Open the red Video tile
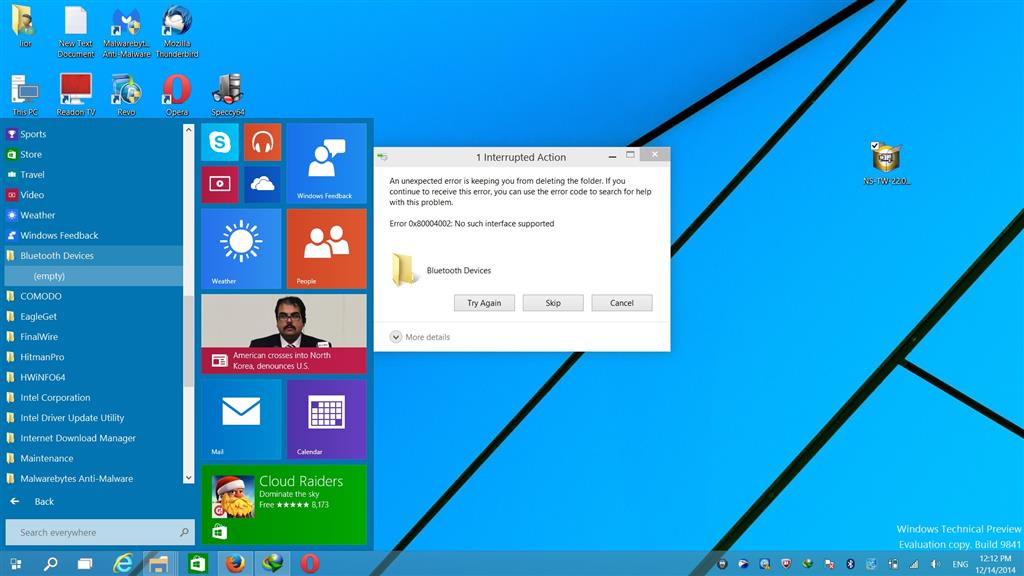Image resolution: width=1024 pixels, height=576 pixels. pyautogui.click(x=219, y=184)
